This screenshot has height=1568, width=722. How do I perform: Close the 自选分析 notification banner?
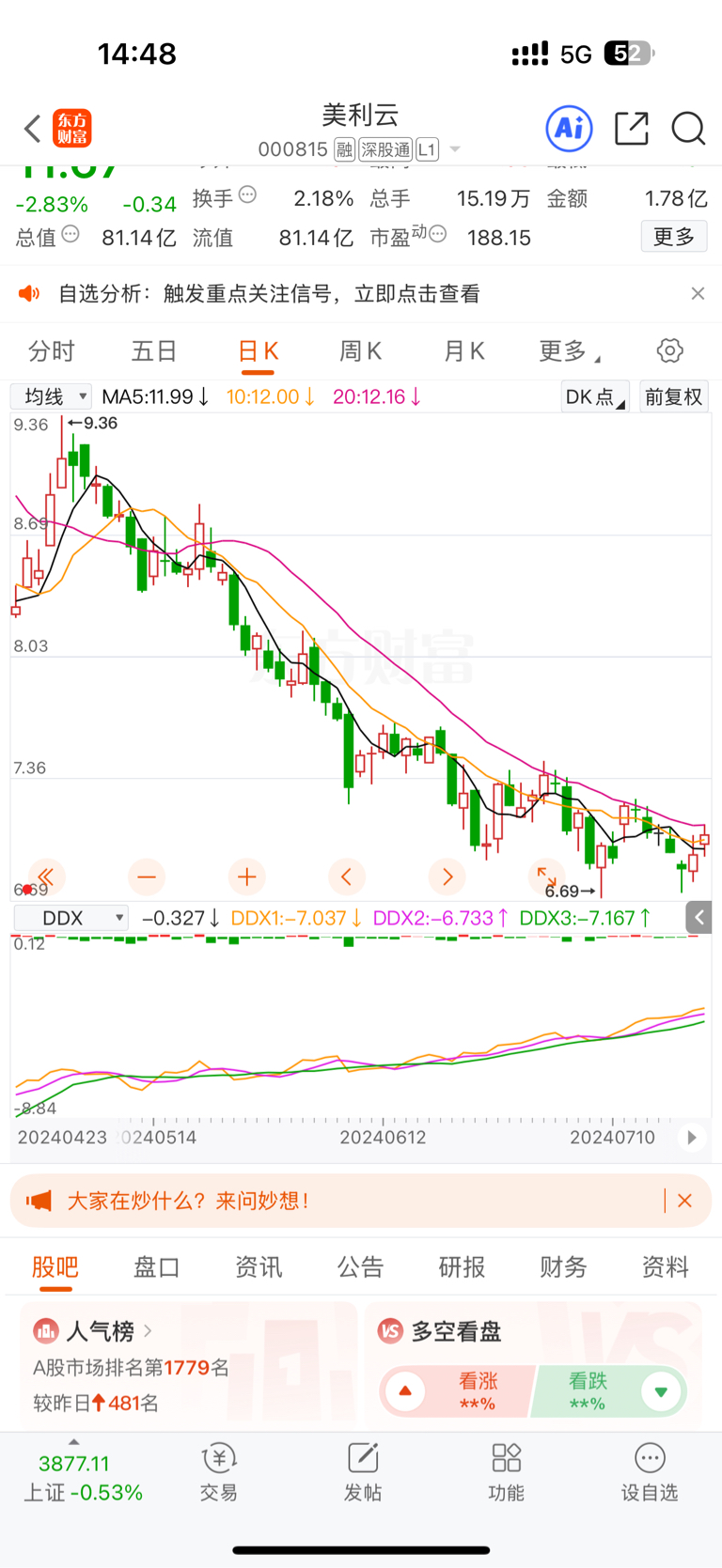[x=698, y=294]
